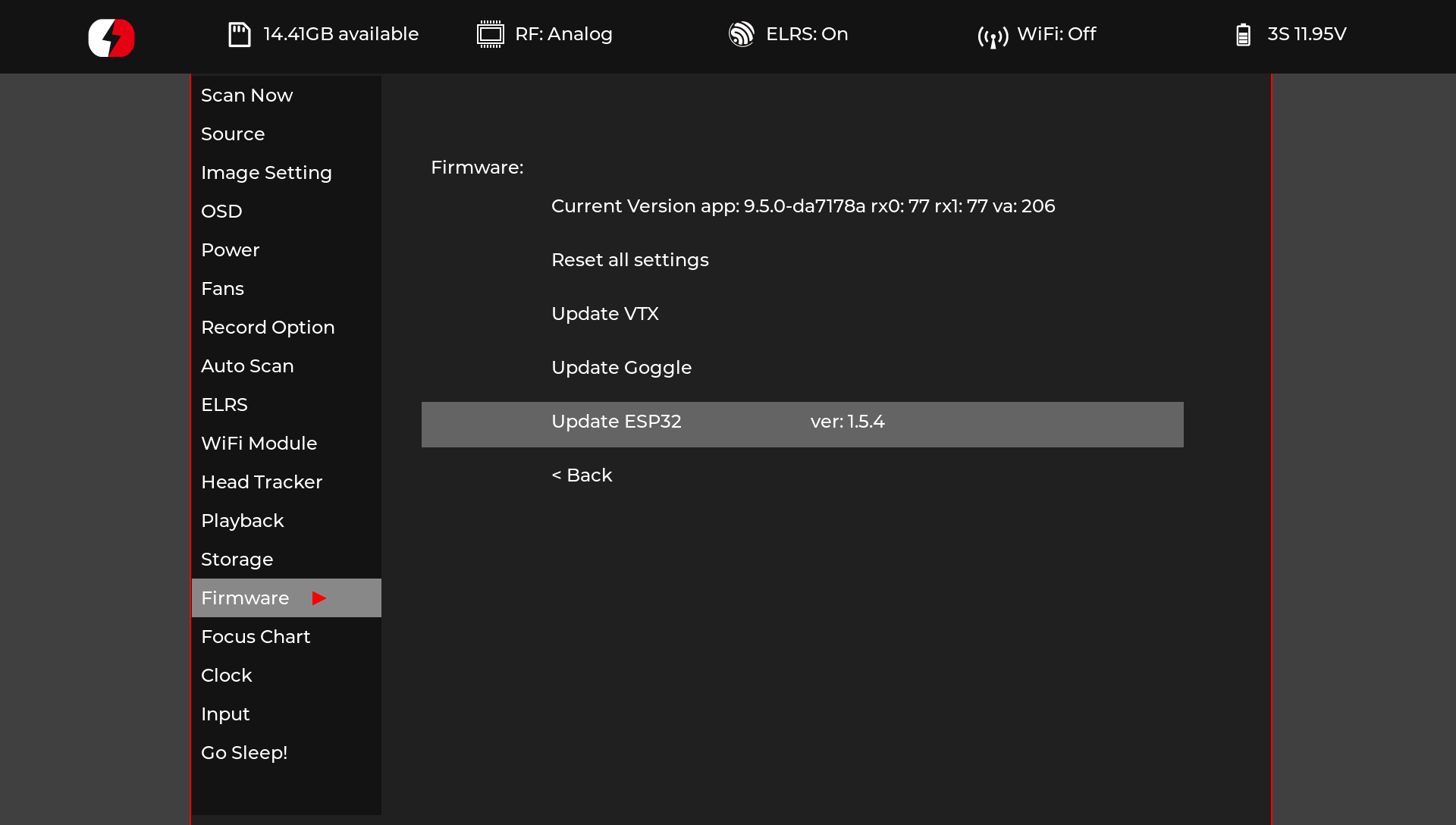This screenshot has height=825, width=1456.
Task: Click the WiFi antenna icon
Action: pyautogui.click(x=993, y=36)
